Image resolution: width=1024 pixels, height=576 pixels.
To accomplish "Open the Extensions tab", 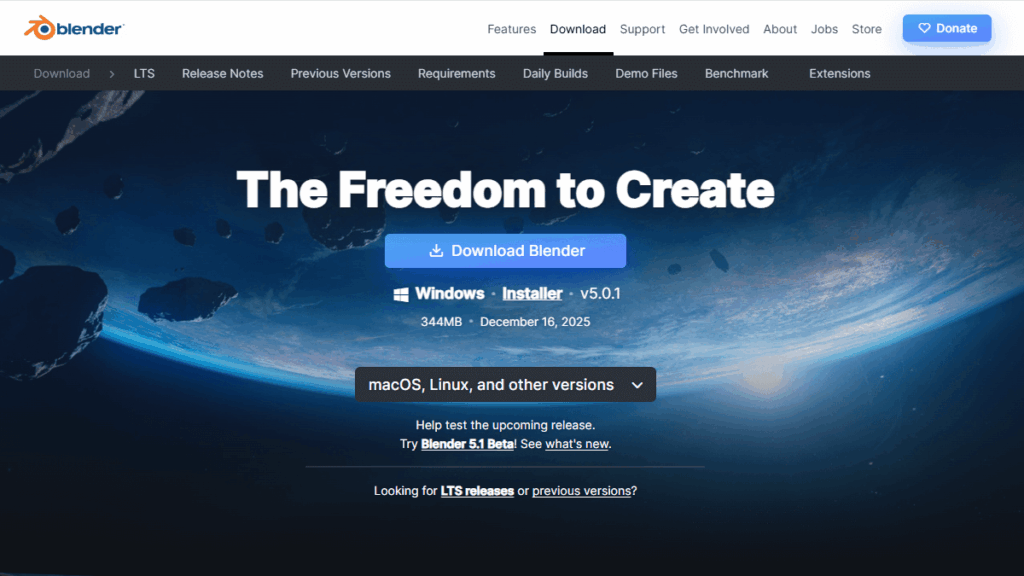I will coord(839,74).
